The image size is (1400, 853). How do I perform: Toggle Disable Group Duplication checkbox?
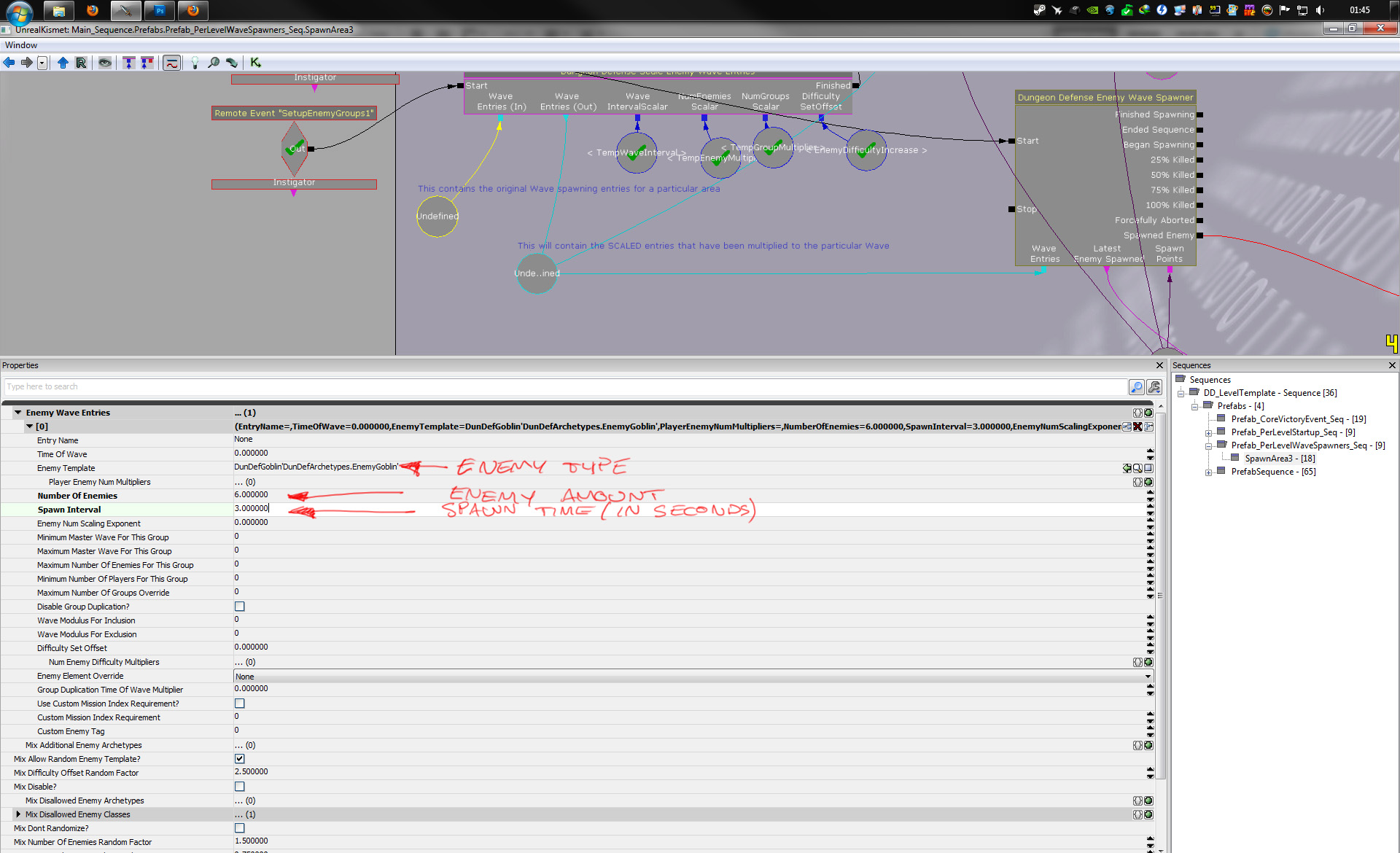(x=240, y=607)
